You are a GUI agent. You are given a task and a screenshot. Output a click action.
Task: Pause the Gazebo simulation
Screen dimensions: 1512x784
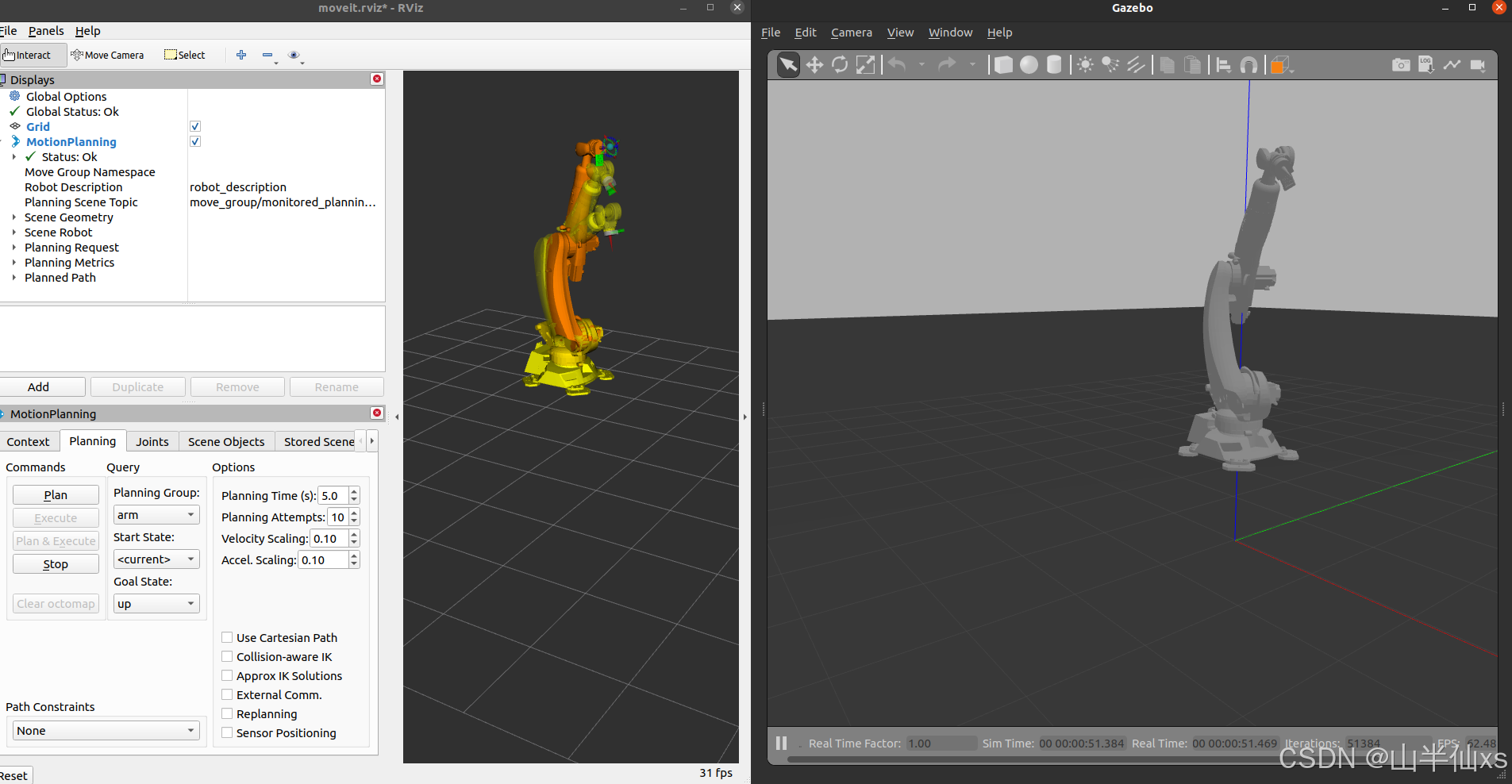click(781, 744)
